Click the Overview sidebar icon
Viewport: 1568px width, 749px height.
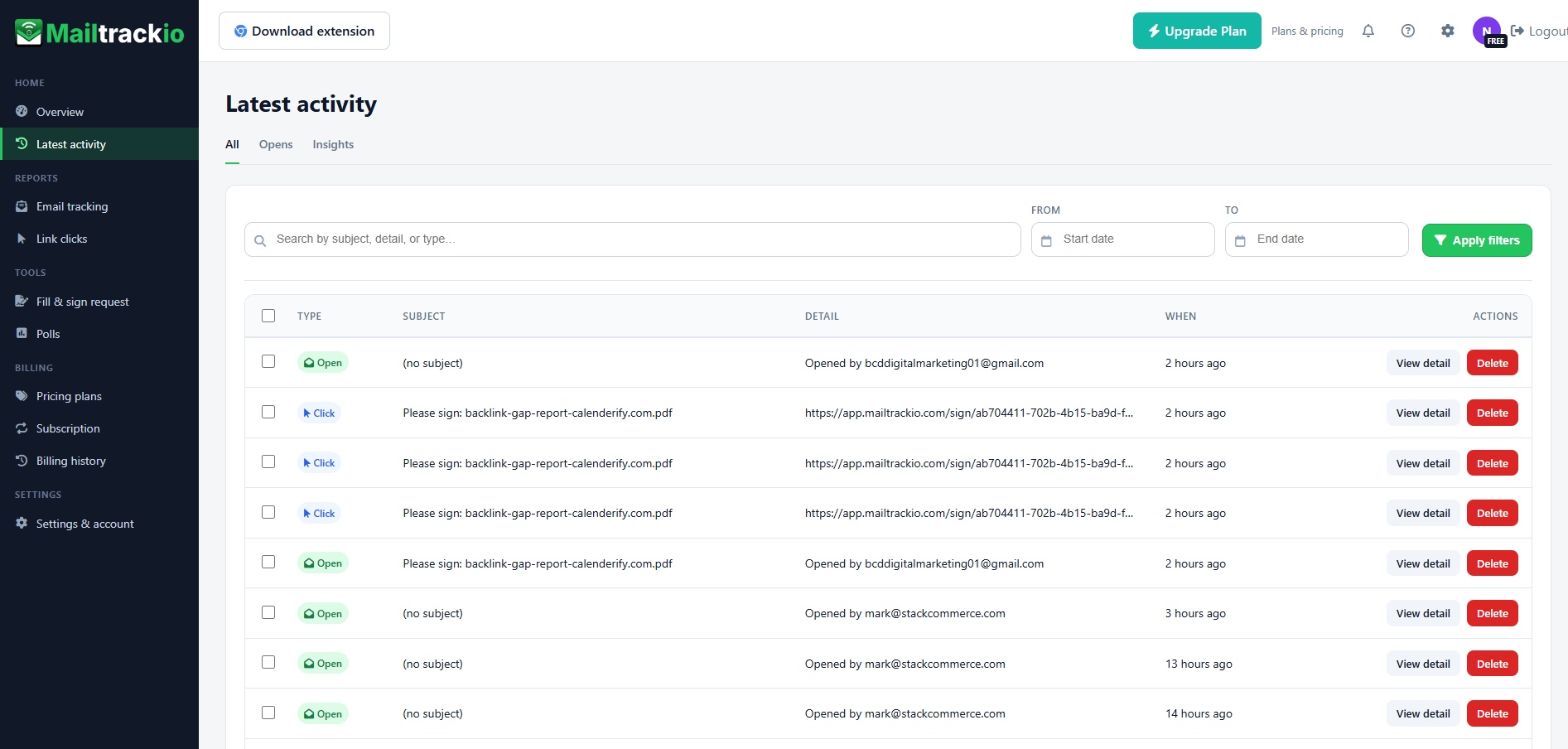22,112
